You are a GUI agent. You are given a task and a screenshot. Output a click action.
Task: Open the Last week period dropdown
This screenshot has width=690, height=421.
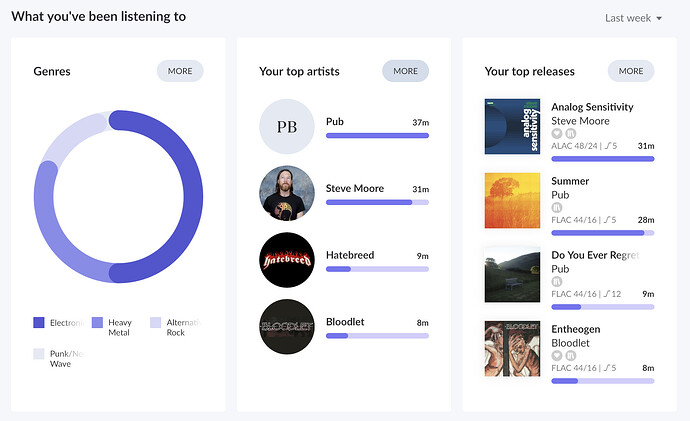tap(633, 18)
